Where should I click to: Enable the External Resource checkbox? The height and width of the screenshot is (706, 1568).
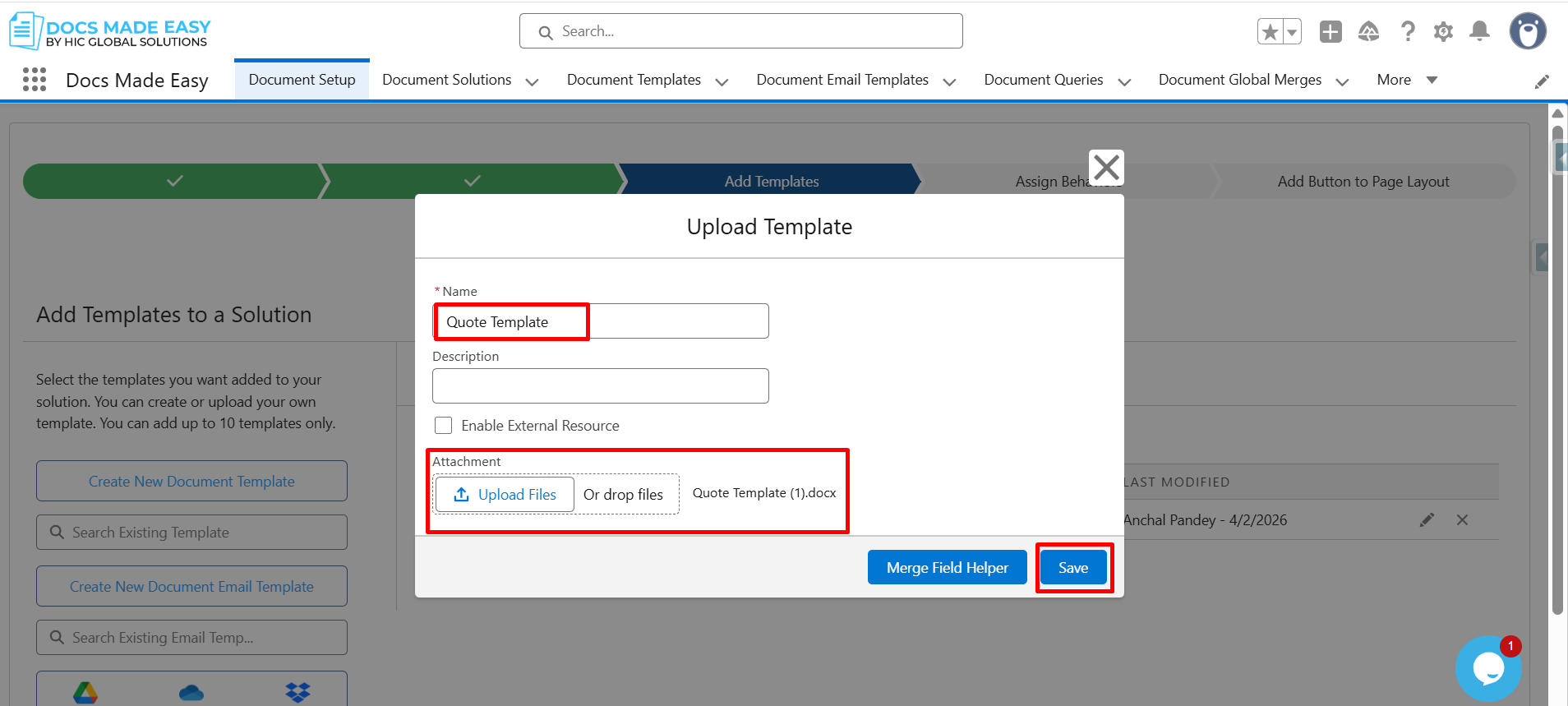pos(444,426)
